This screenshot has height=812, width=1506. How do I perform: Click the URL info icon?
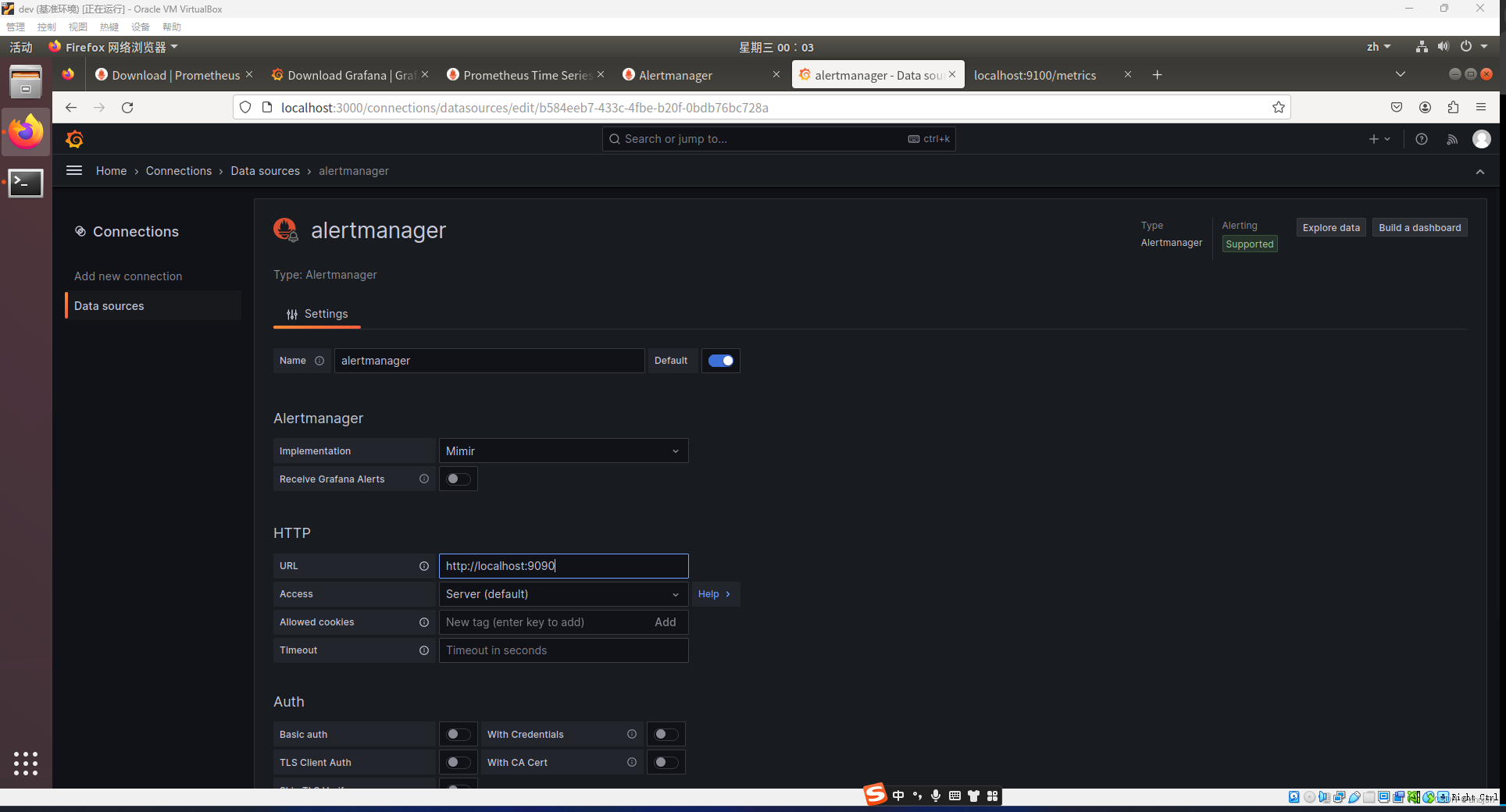coord(424,566)
